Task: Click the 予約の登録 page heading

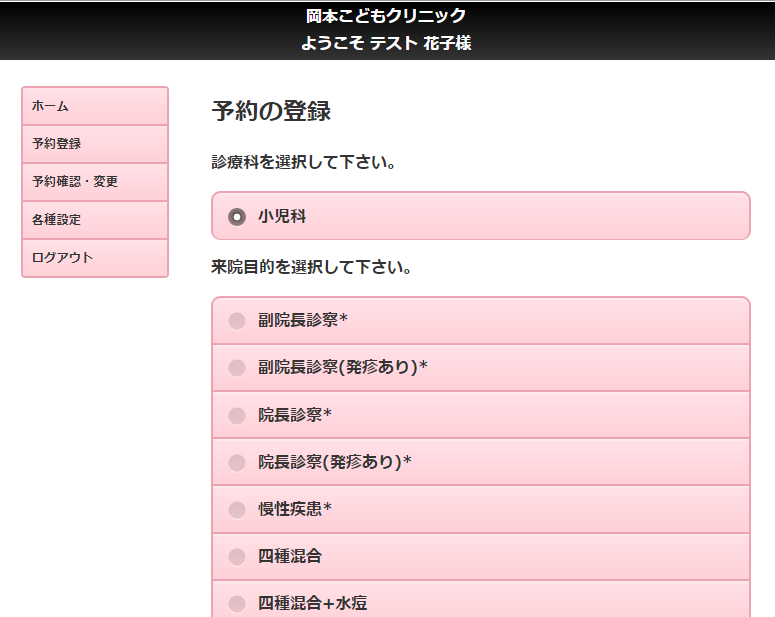Action: (x=271, y=112)
